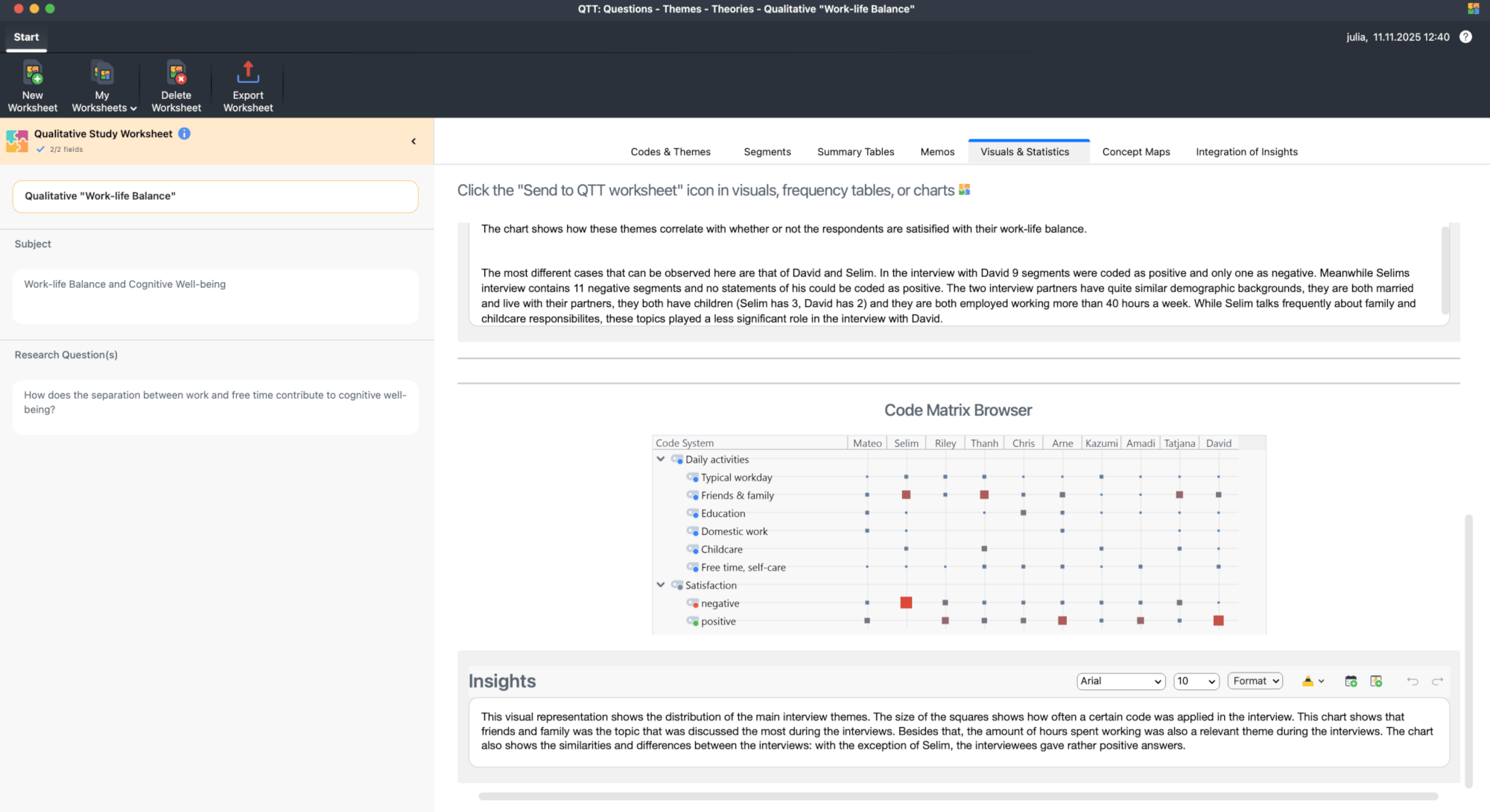Image resolution: width=1490 pixels, height=812 pixels.
Task: Click the Daily activities group icon
Action: coord(677,460)
